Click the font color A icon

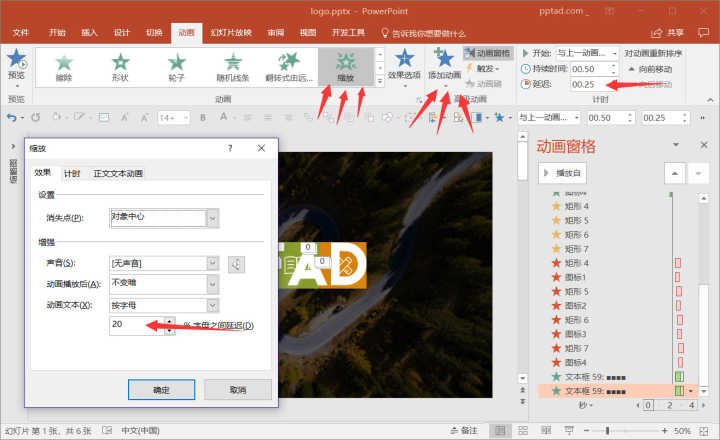point(223,118)
